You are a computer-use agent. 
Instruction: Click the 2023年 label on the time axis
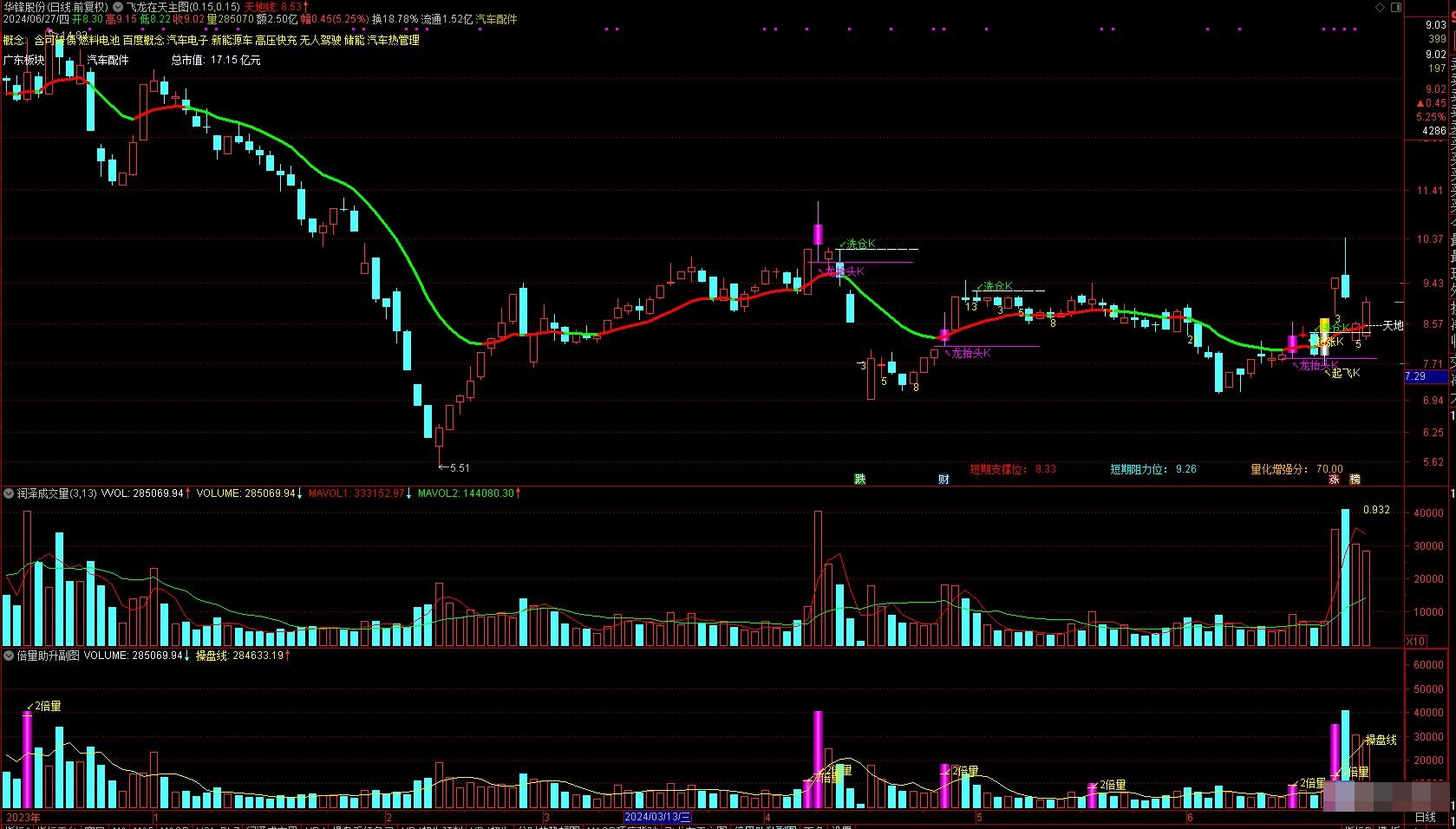(23, 817)
